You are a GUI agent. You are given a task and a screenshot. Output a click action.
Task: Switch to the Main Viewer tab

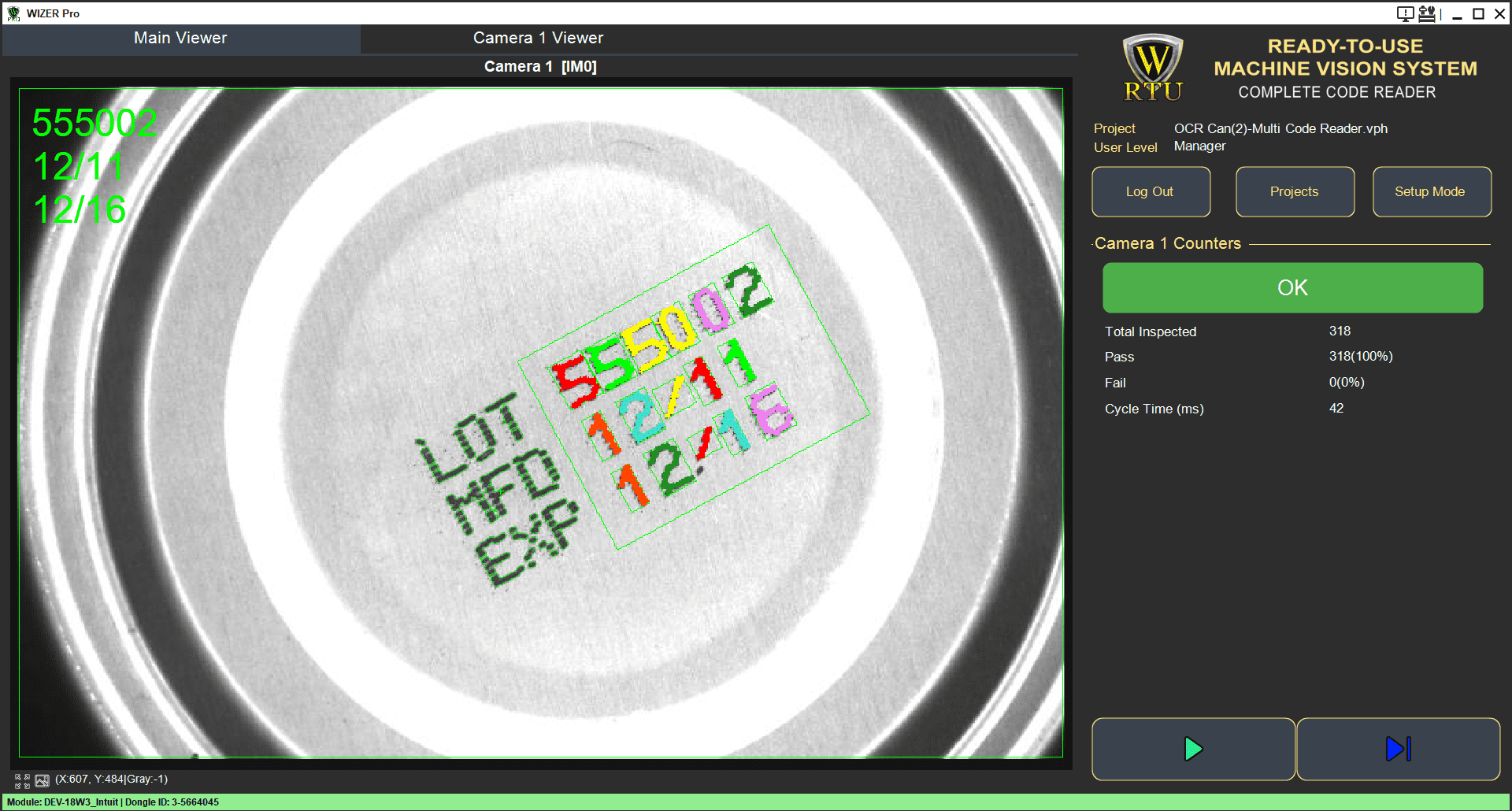pos(180,39)
